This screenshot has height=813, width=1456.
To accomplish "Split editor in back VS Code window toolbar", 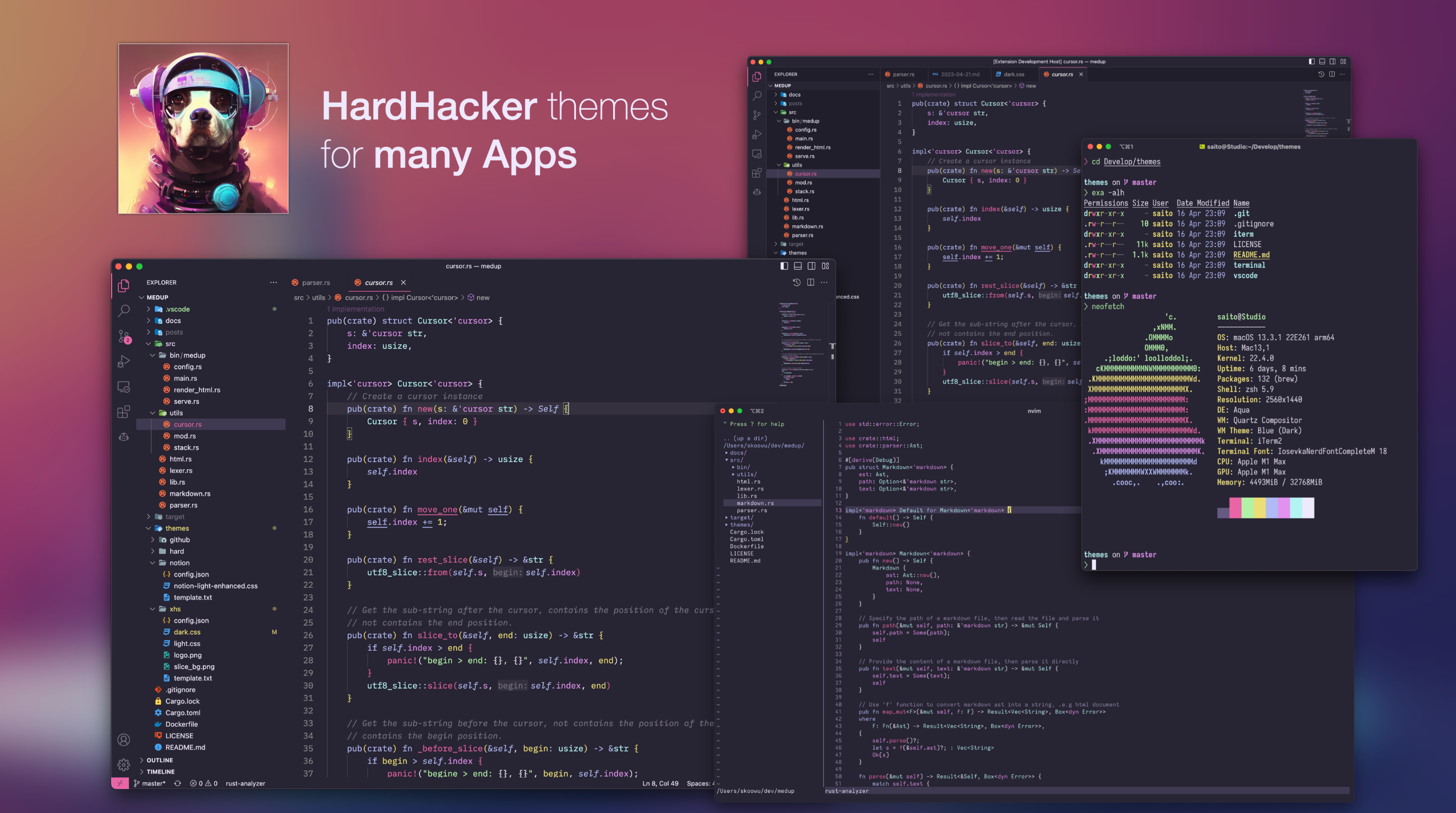I will click(1332, 74).
